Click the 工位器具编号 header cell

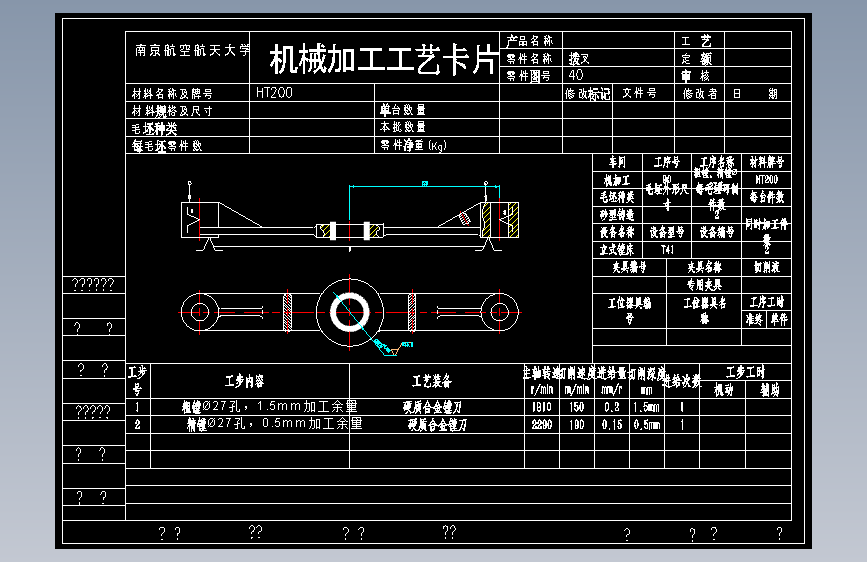(x=629, y=310)
